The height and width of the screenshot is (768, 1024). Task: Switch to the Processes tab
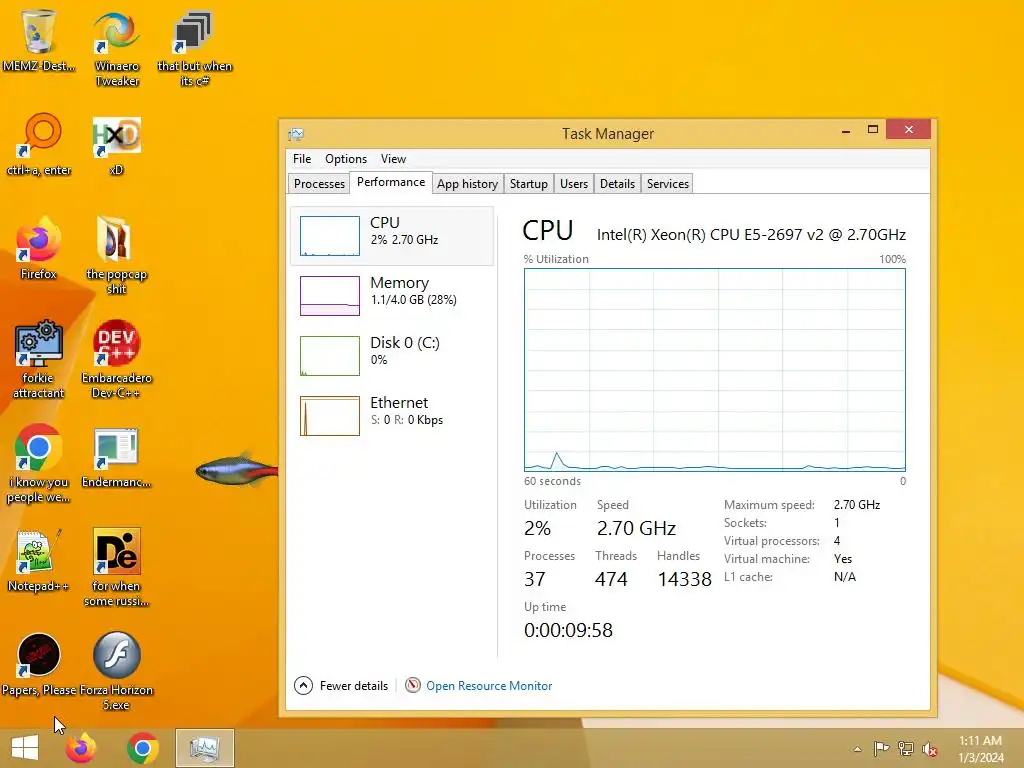pyautogui.click(x=319, y=184)
